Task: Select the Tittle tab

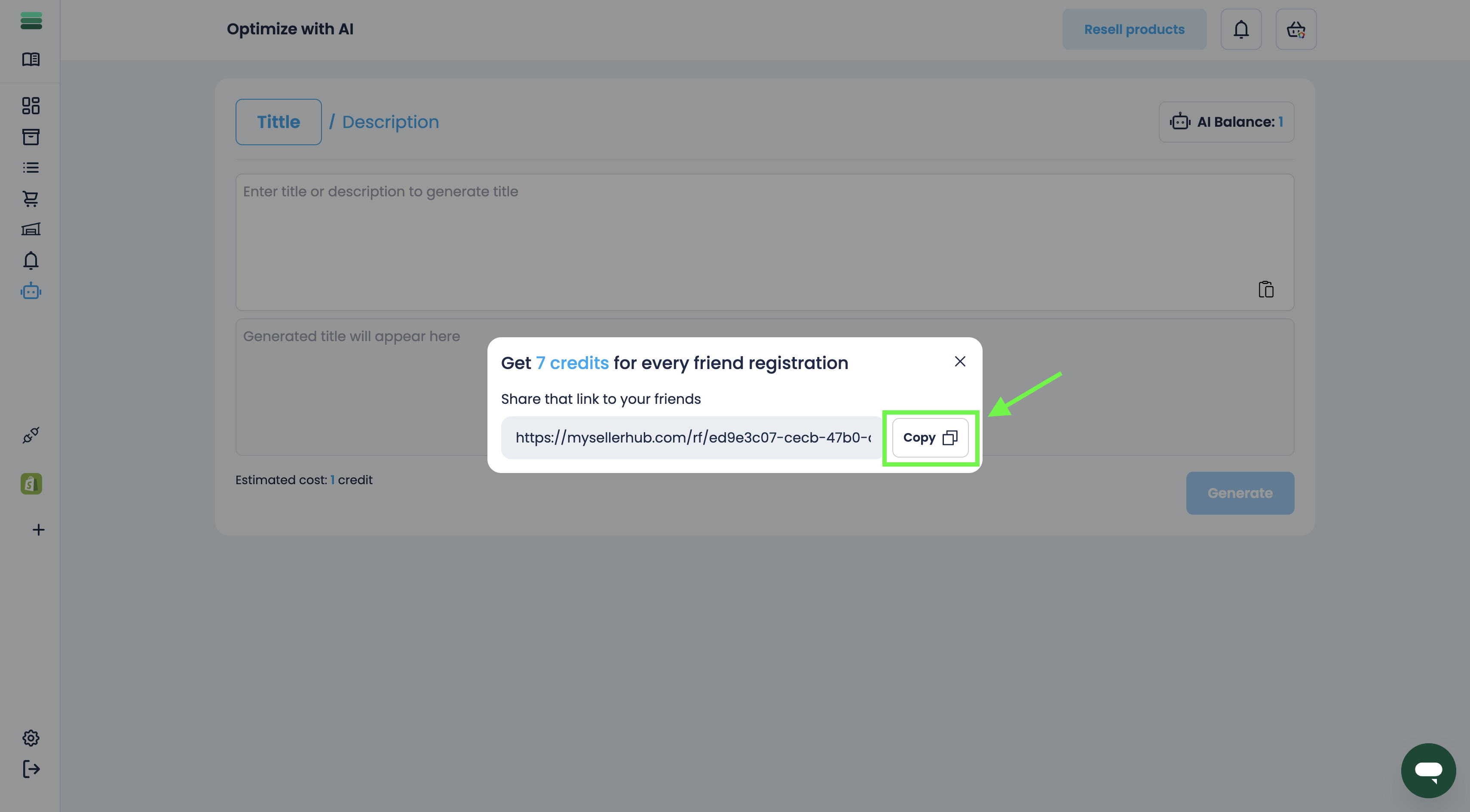Action: (279, 122)
